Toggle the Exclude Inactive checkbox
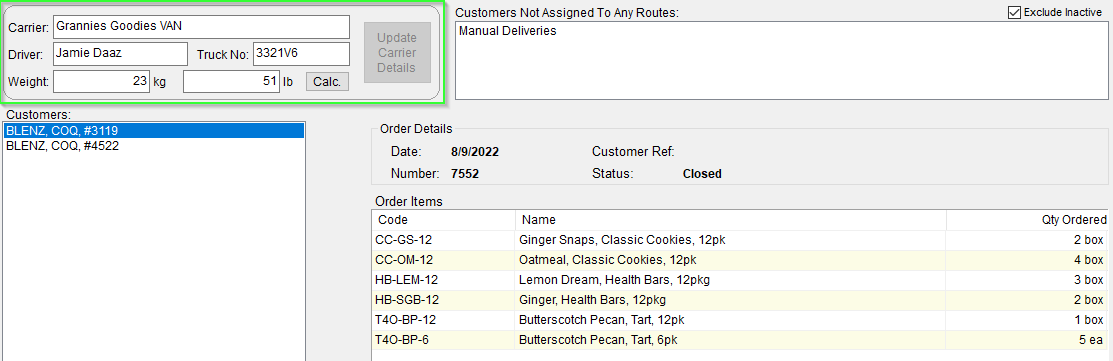1113x361 pixels. click(1014, 13)
